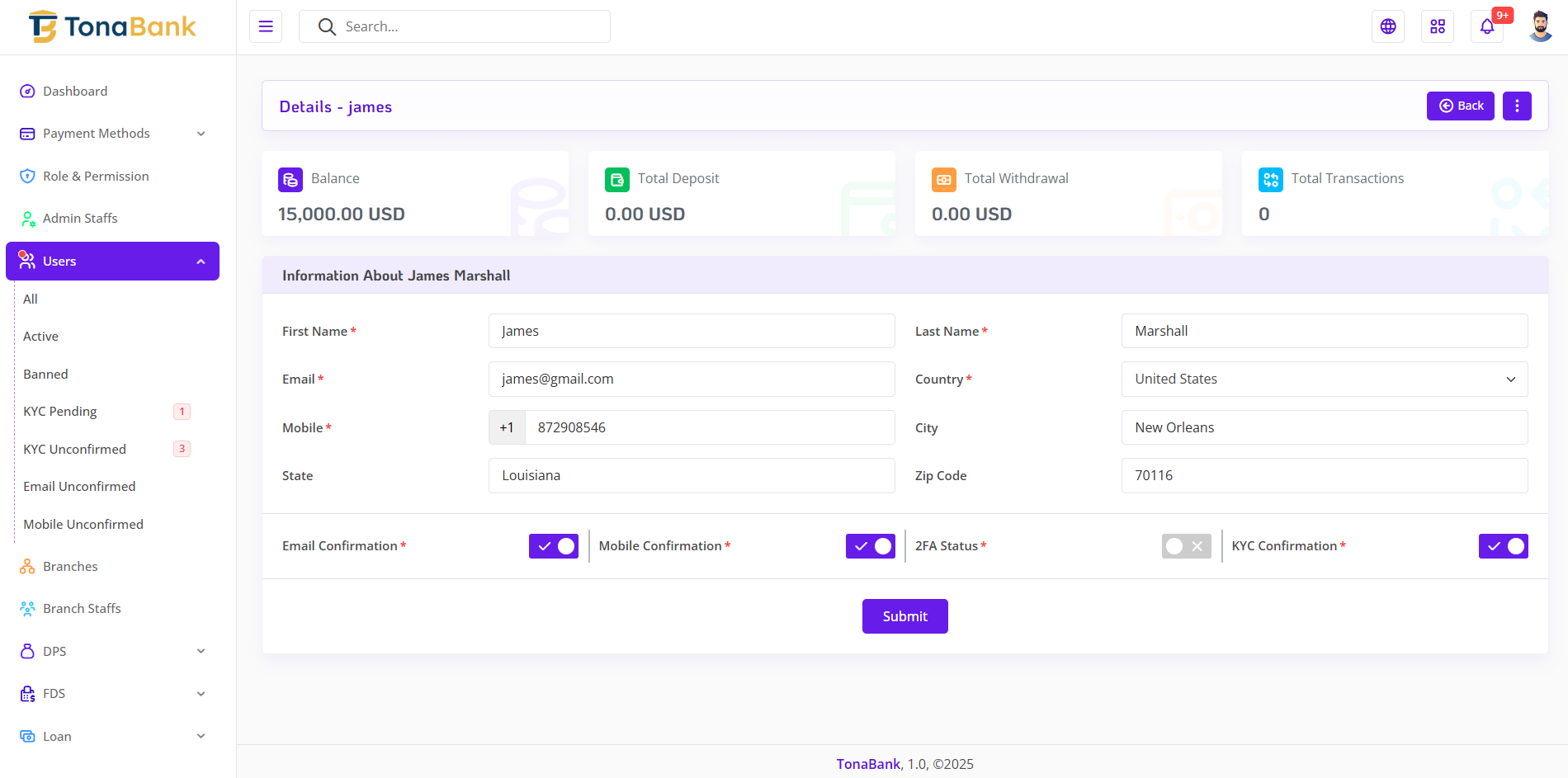
Task: Enable the 2FA Status switch
Action: 1186,546
